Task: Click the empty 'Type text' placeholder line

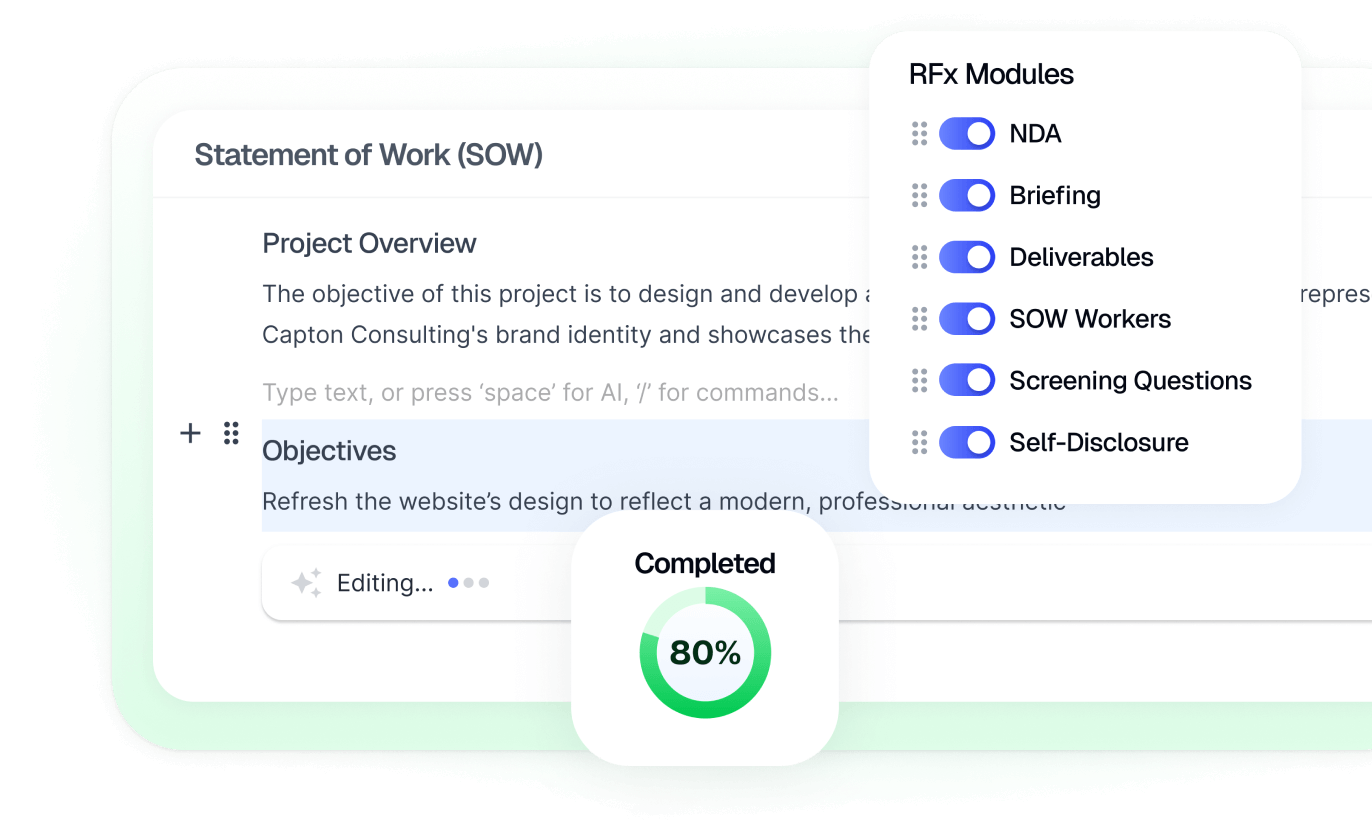Action: (x=550, y=393)
